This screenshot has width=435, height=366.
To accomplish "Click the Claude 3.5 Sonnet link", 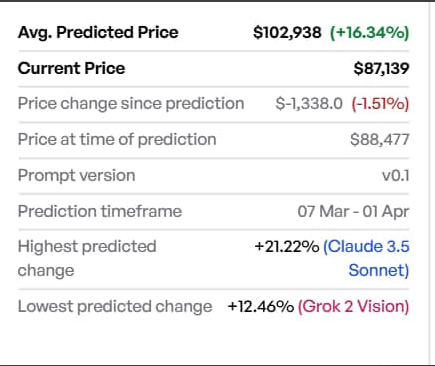I will (366, 258).
